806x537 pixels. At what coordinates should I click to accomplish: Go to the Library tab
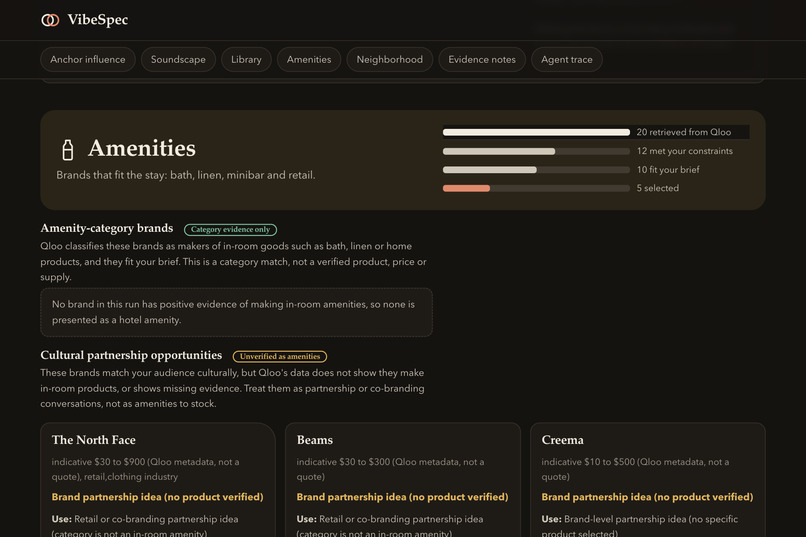[x=246, y=60]
